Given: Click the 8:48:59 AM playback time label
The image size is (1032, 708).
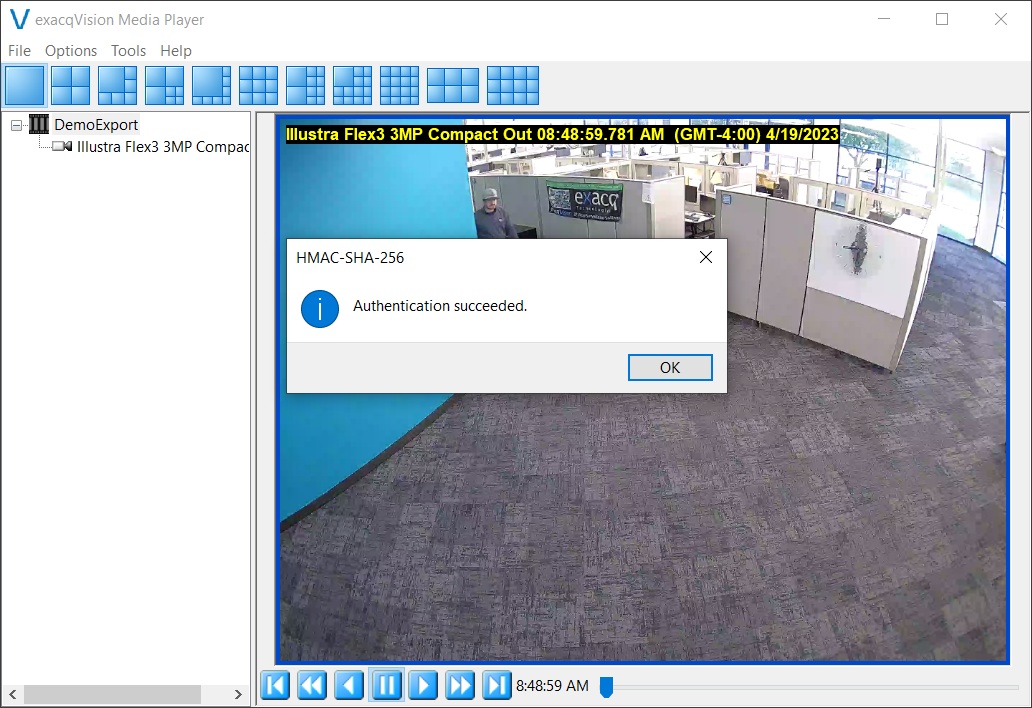Looking at the screenshot, I should [x=552, y=686].
